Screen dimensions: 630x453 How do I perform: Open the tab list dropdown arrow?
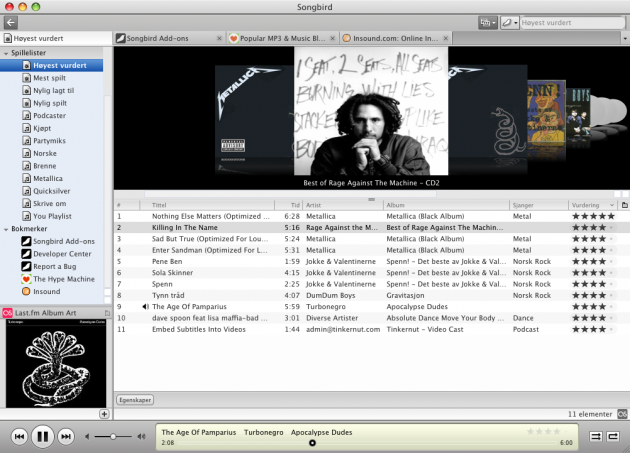(625, 39)
